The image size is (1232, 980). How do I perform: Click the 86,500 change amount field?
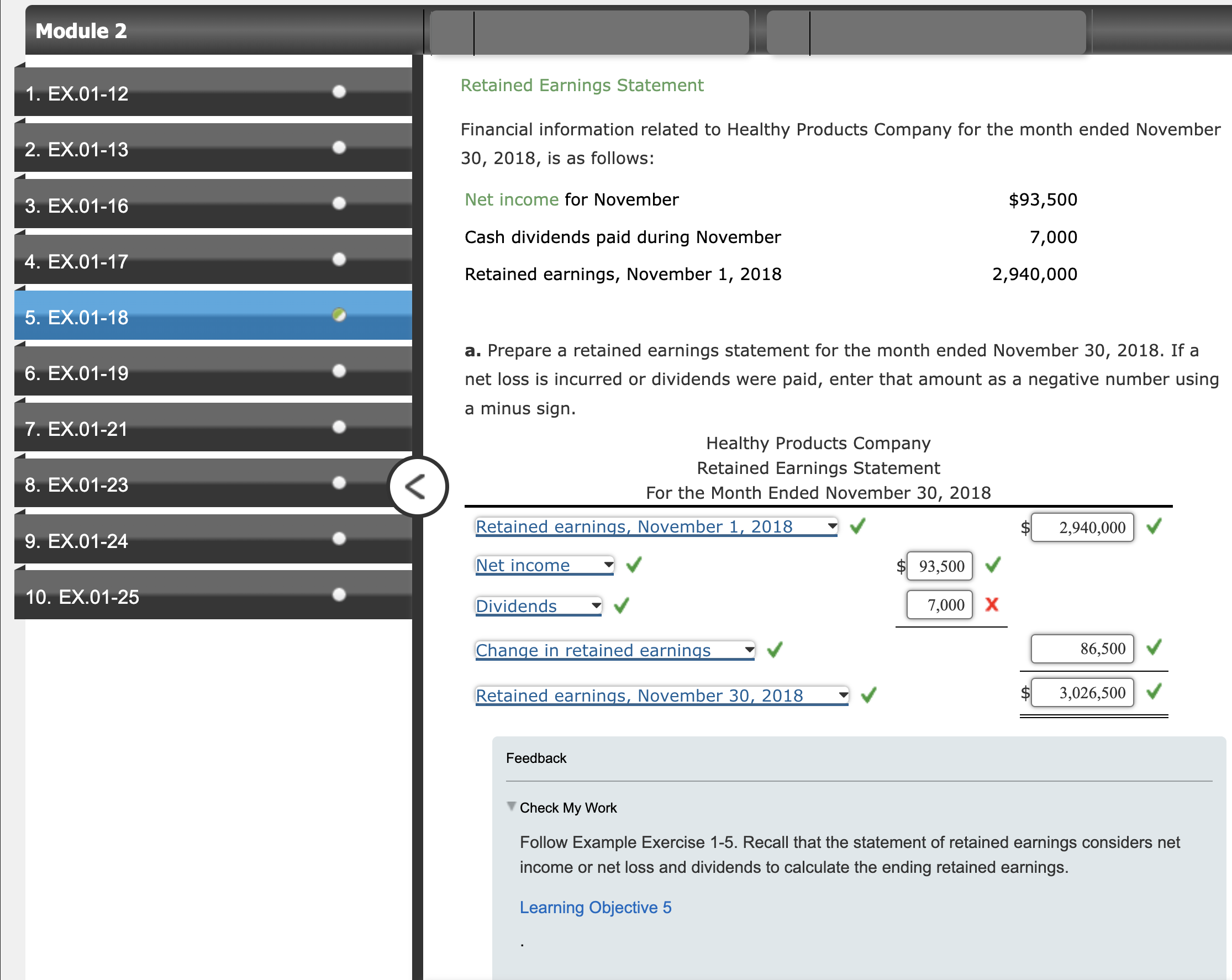(x=1082, y=648)
